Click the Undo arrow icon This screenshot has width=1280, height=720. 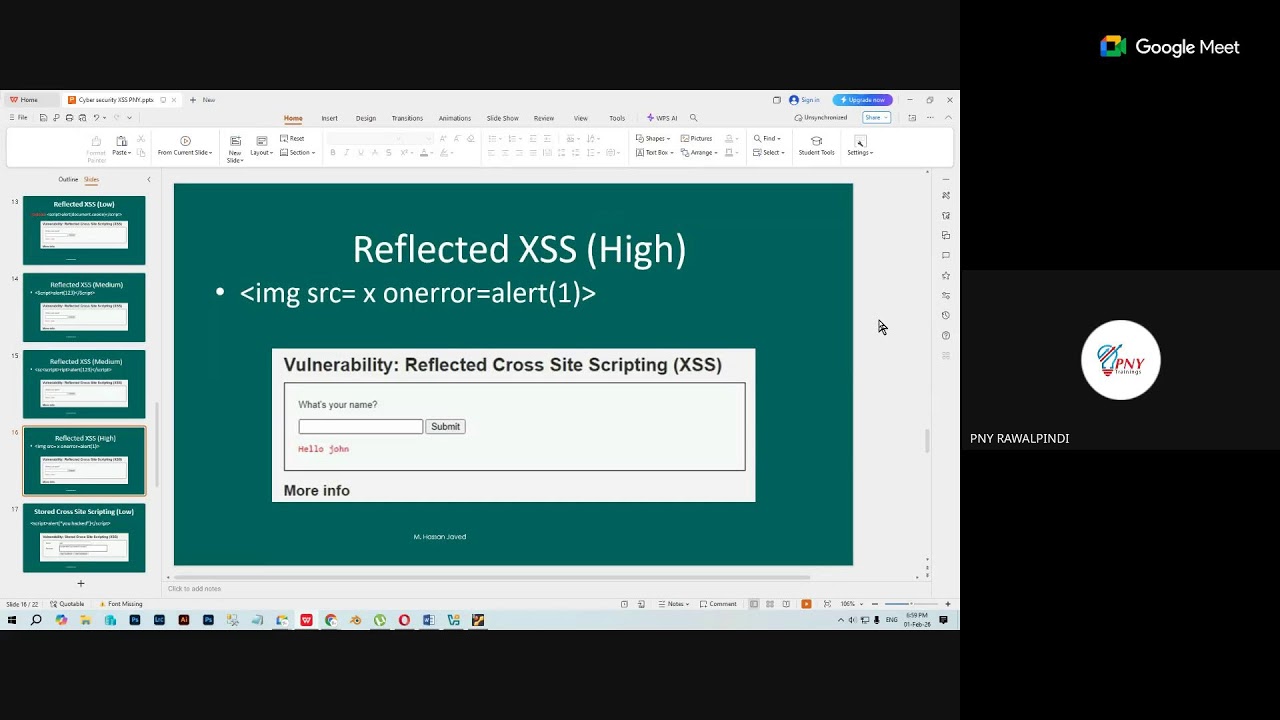(96, 118)
